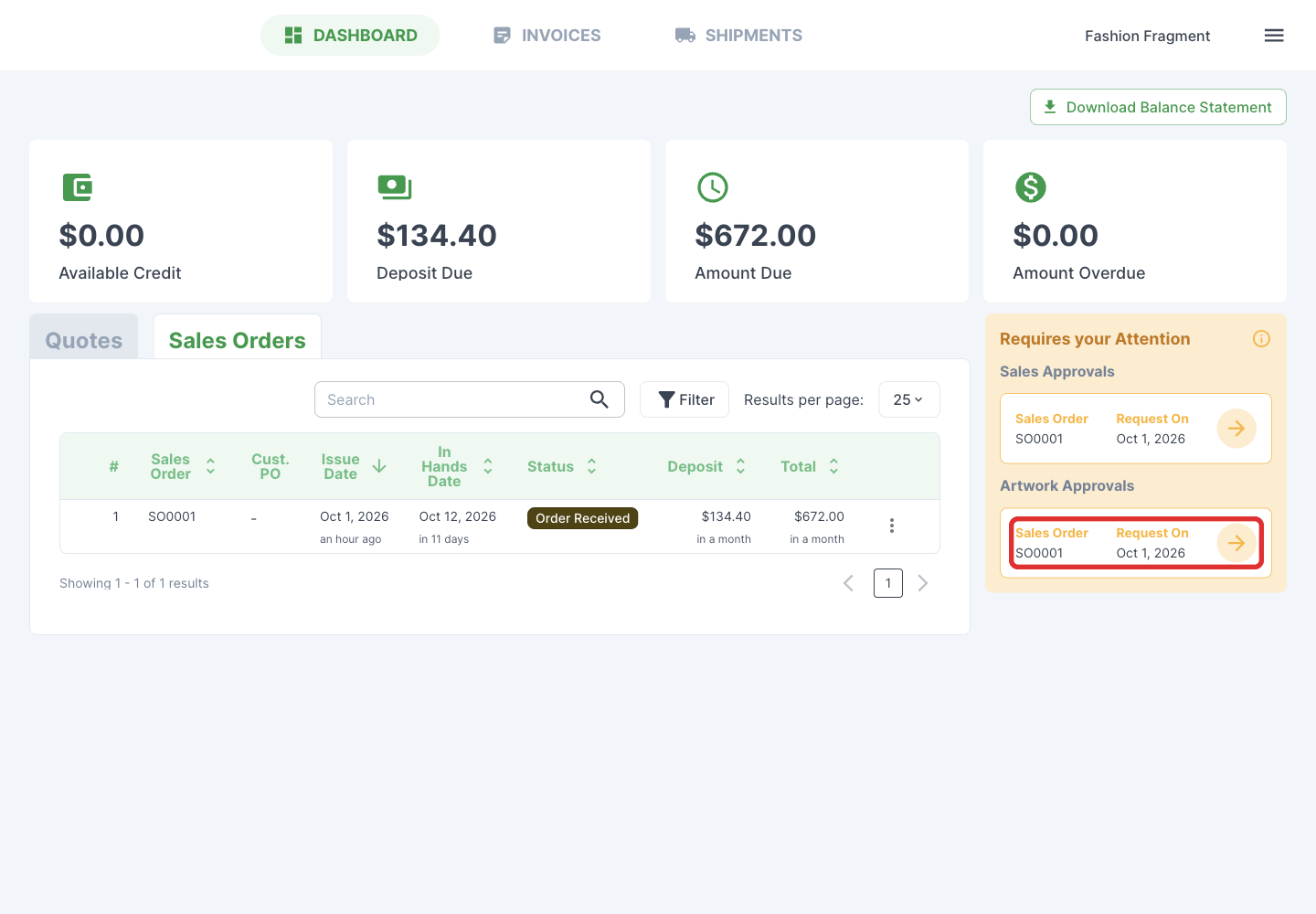Click the Oct 12, 2026 in-hands date
The width and height of the screenshot is (1316, 914).
458,516
